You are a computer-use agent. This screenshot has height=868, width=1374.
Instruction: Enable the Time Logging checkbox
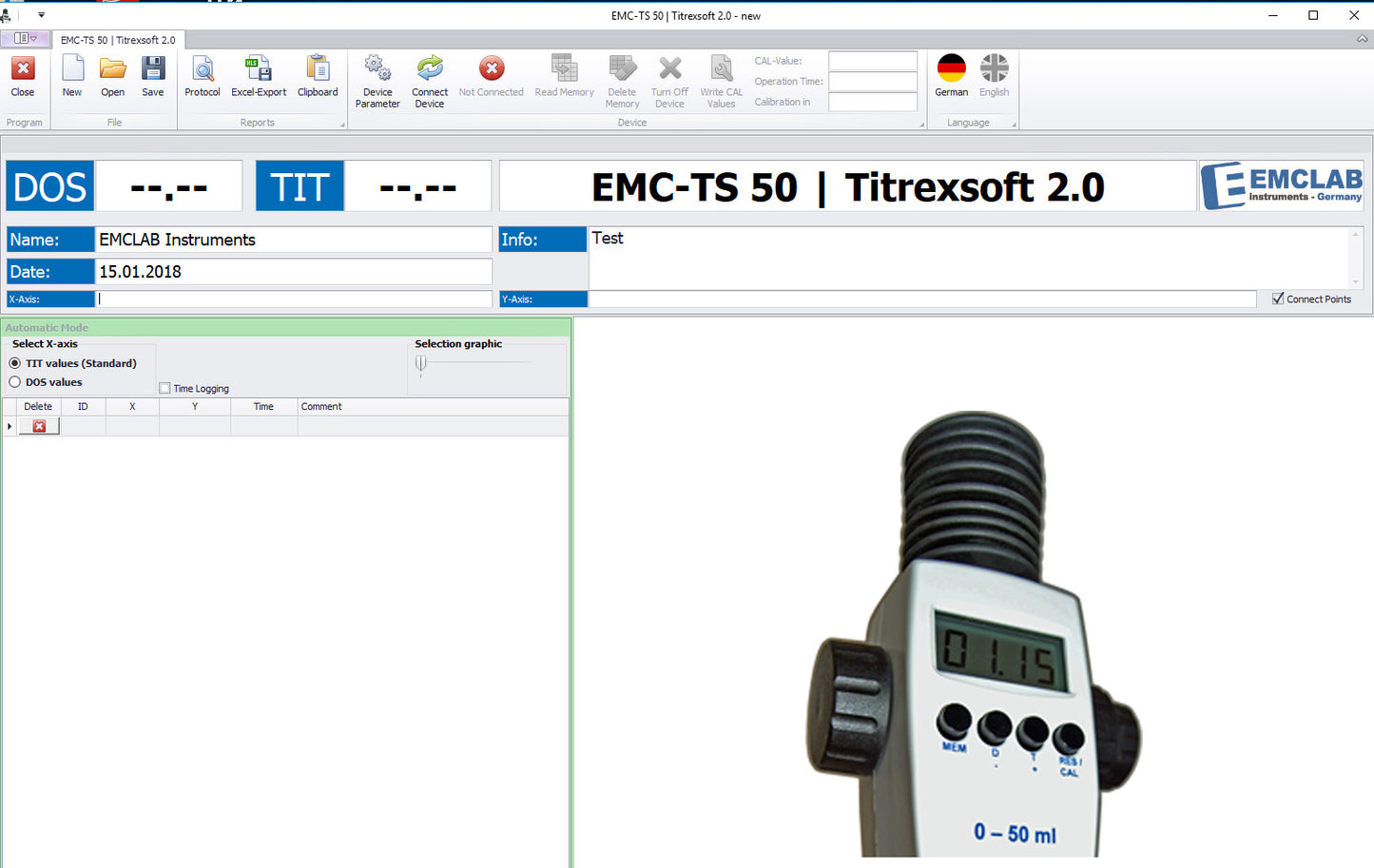point(164,388)
